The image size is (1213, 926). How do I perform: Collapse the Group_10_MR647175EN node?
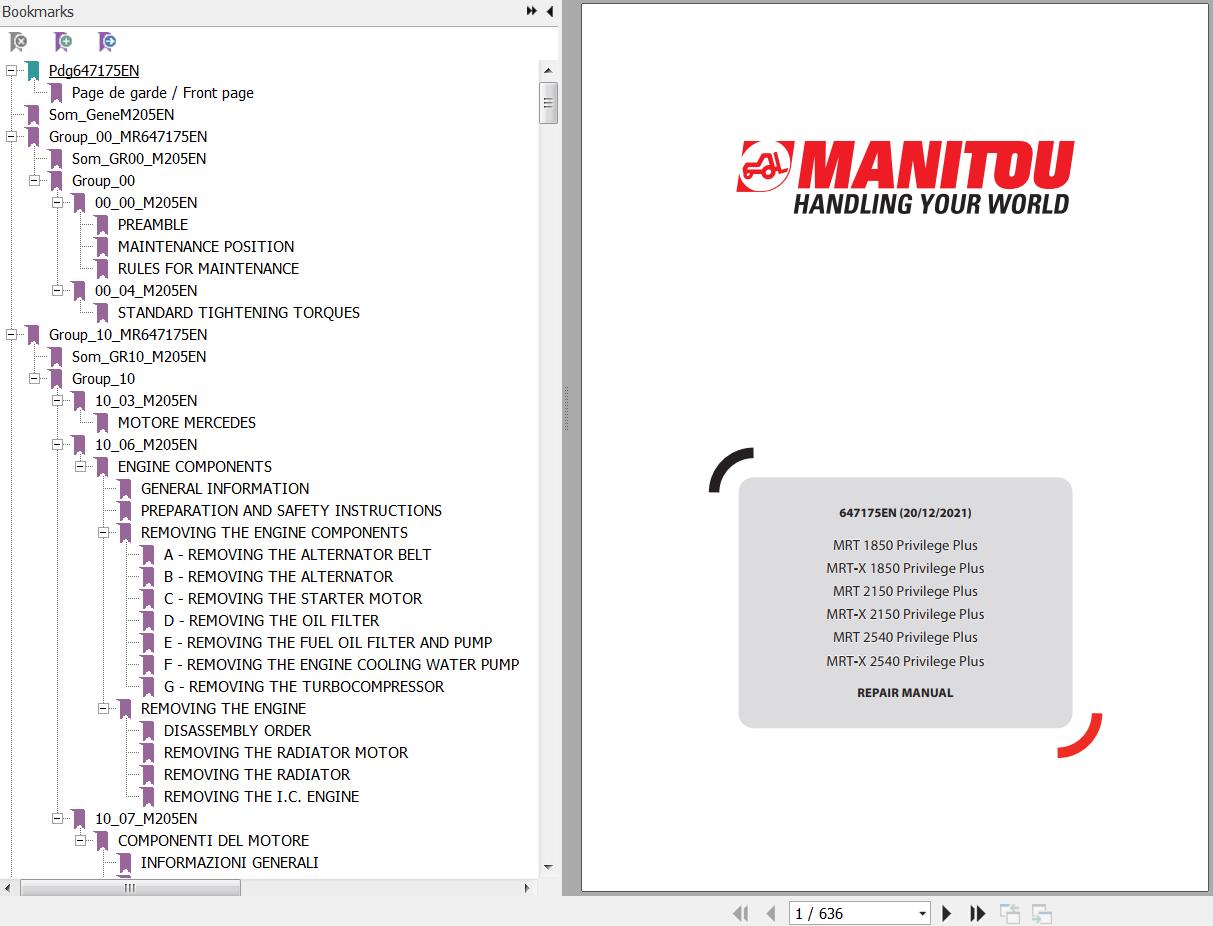(11, 334)
